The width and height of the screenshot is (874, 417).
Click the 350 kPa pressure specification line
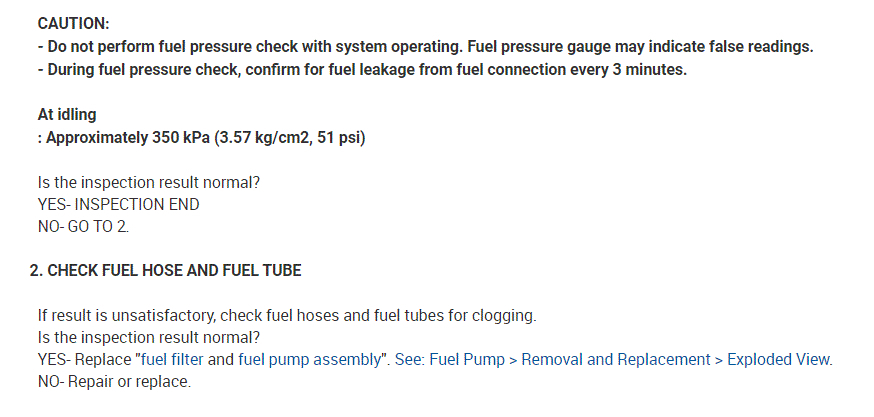pyautogui.click(x=200, y=137)
